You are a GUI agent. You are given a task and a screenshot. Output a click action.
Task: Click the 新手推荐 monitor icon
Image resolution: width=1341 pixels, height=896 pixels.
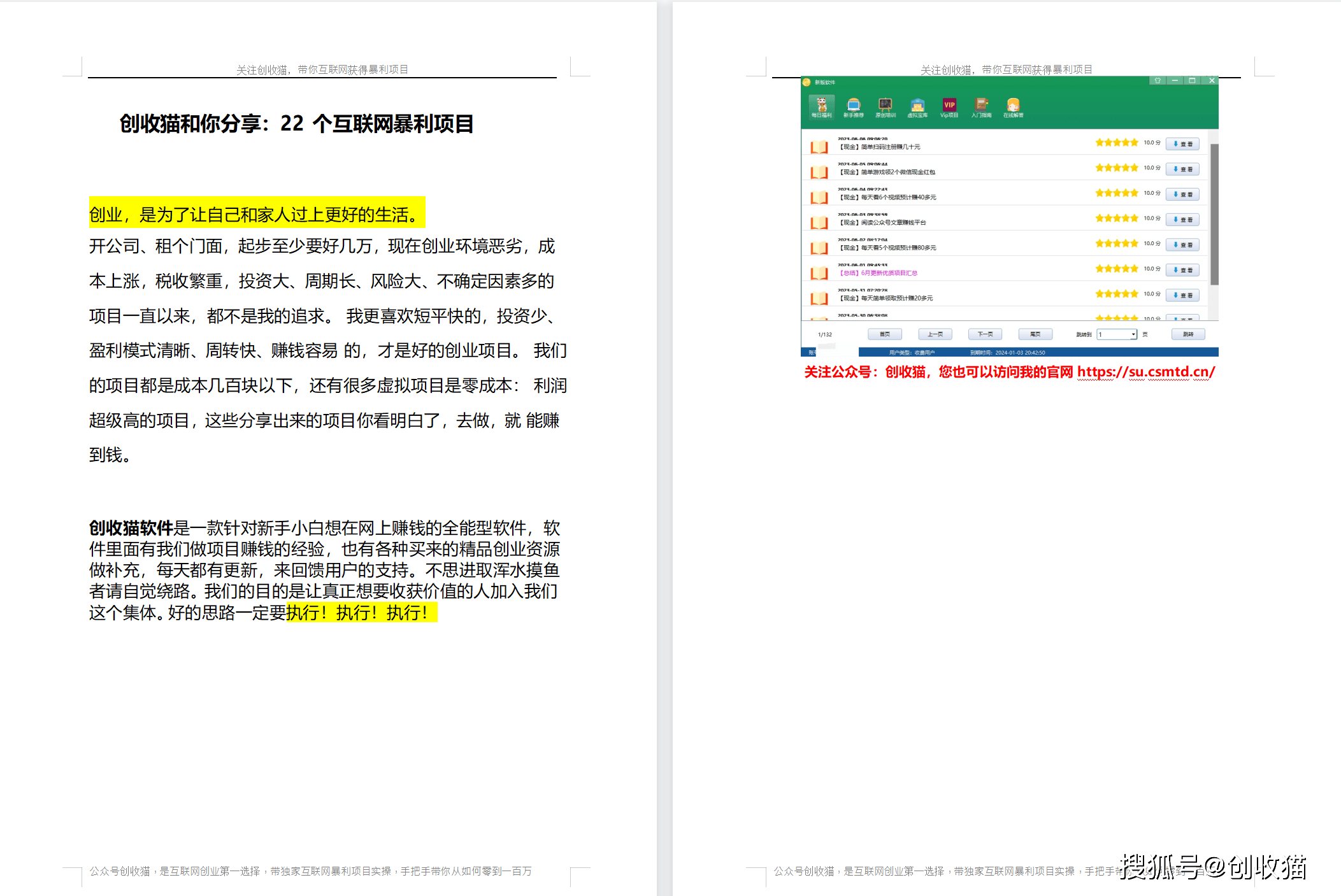[x=853, y=106]
